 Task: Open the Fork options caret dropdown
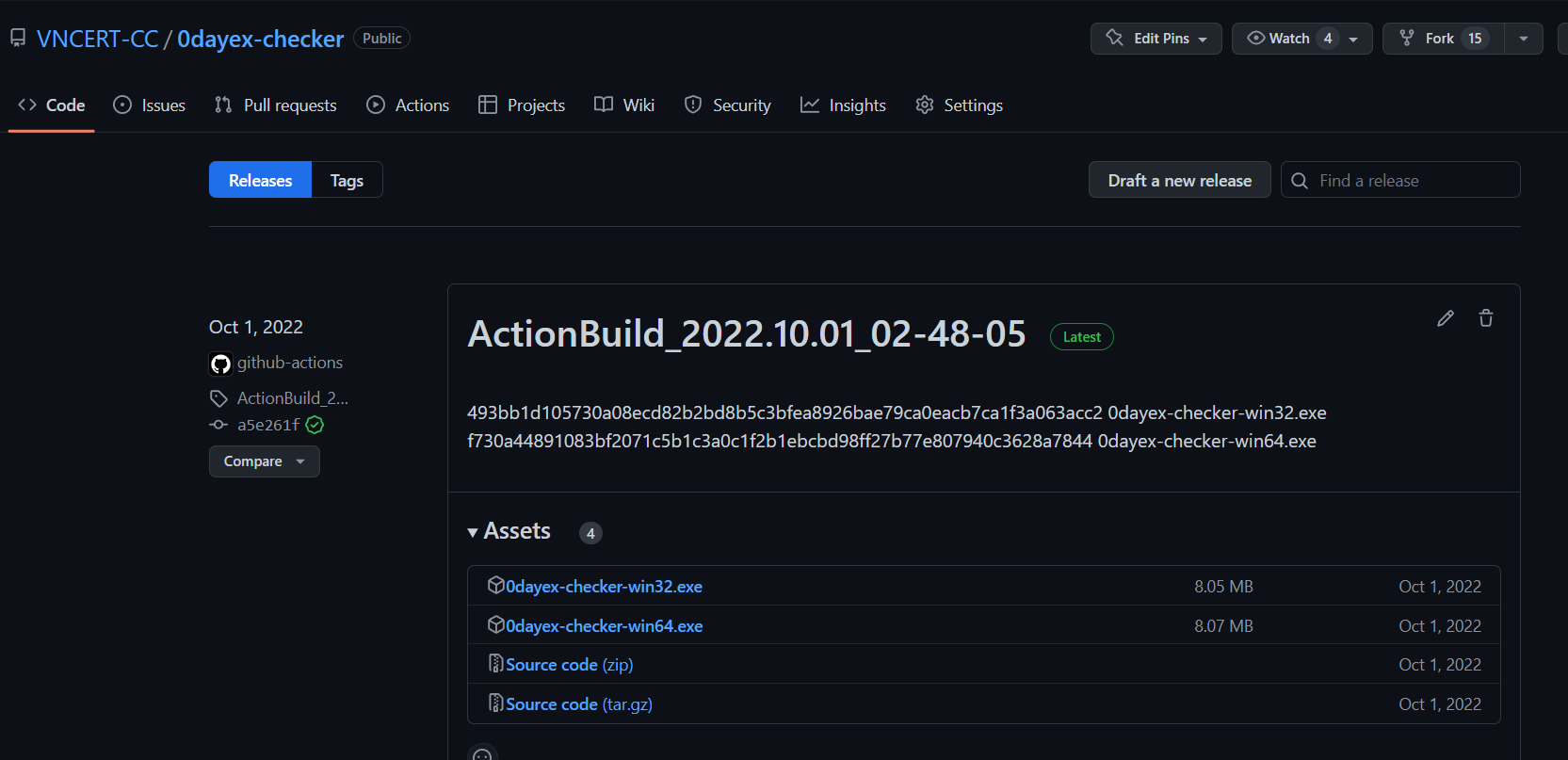(x=1524, y=39)
